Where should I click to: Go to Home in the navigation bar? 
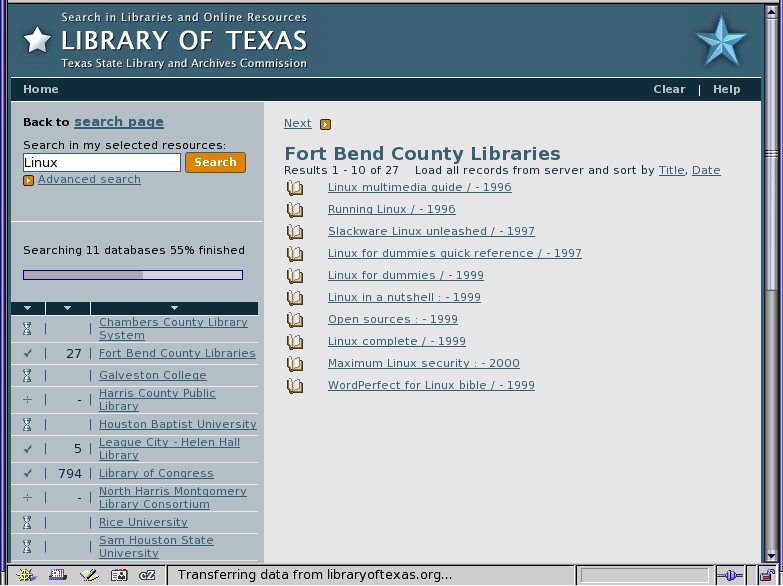click(x=41, y=89)
